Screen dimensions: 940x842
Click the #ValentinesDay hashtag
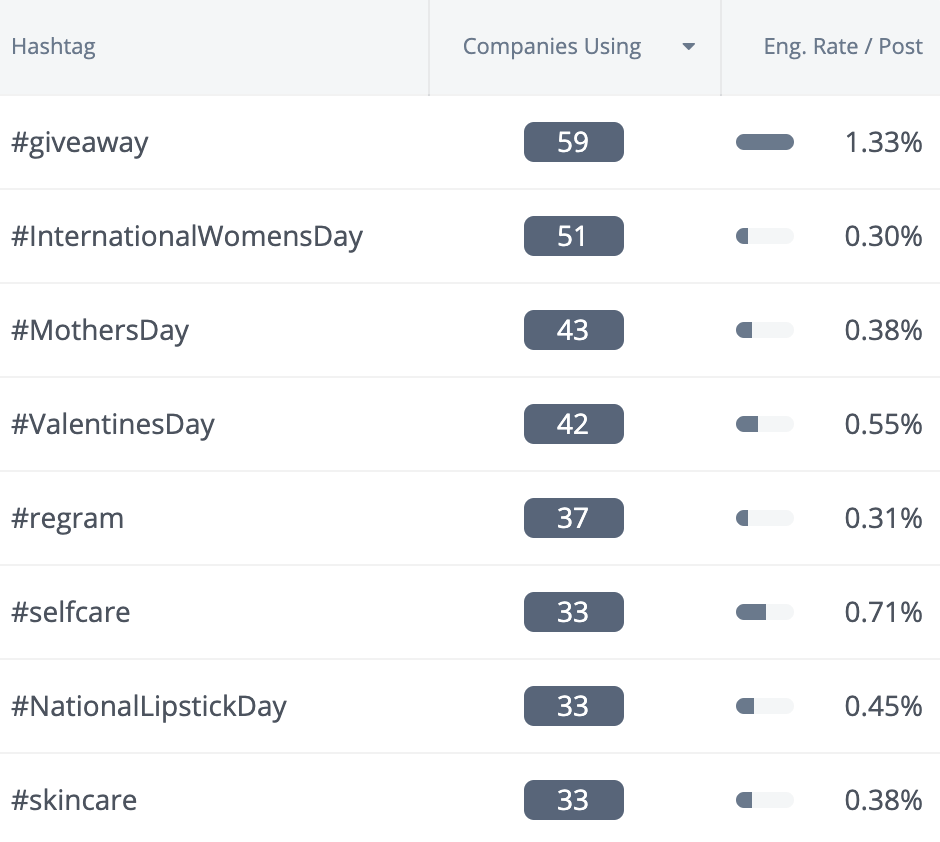pos(113,424)
